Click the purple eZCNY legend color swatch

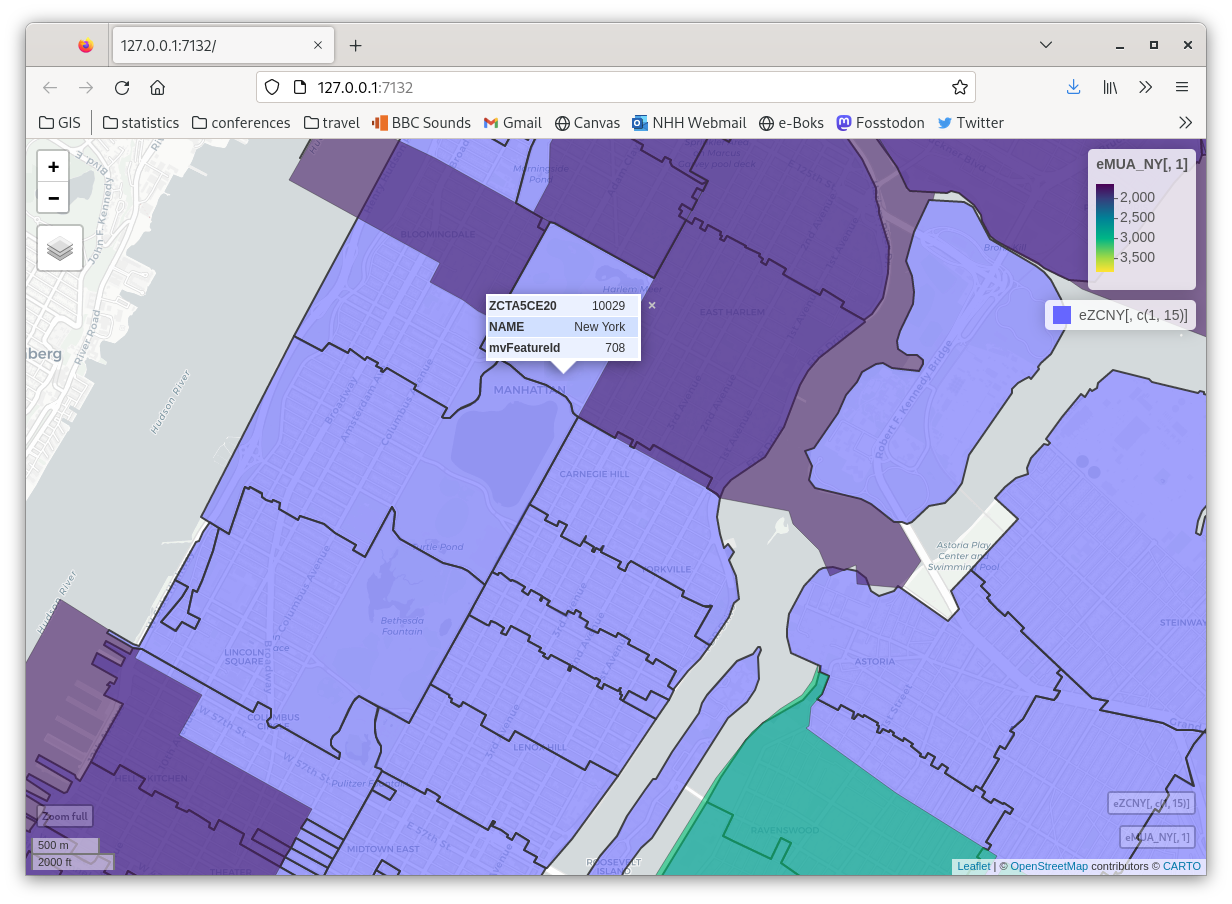(x=1062, y=314)
